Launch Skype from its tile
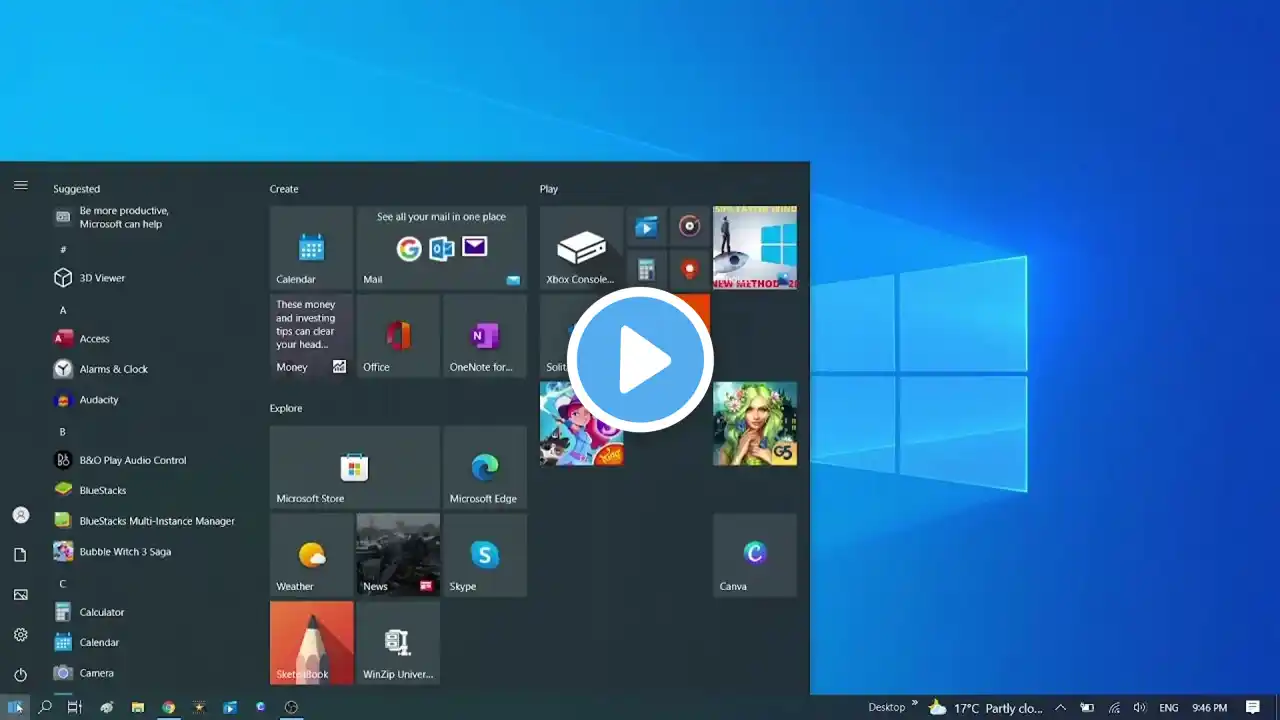The width and height of the screenshot is (1280, 720). pyautogui.click(x=485, y=555)
